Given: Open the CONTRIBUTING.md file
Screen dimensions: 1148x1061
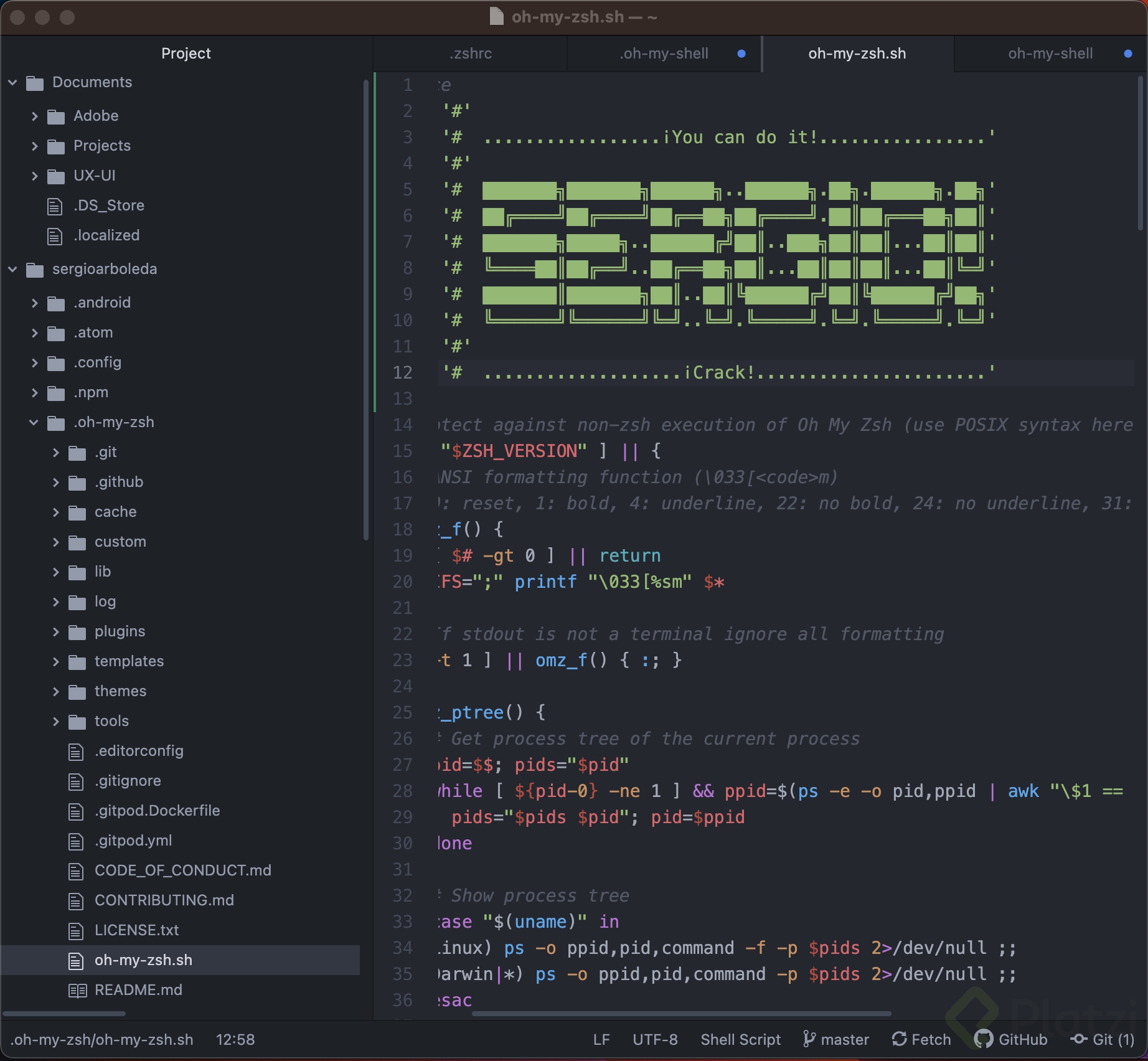Looking at the screenshot, I should tap(164, 900).
